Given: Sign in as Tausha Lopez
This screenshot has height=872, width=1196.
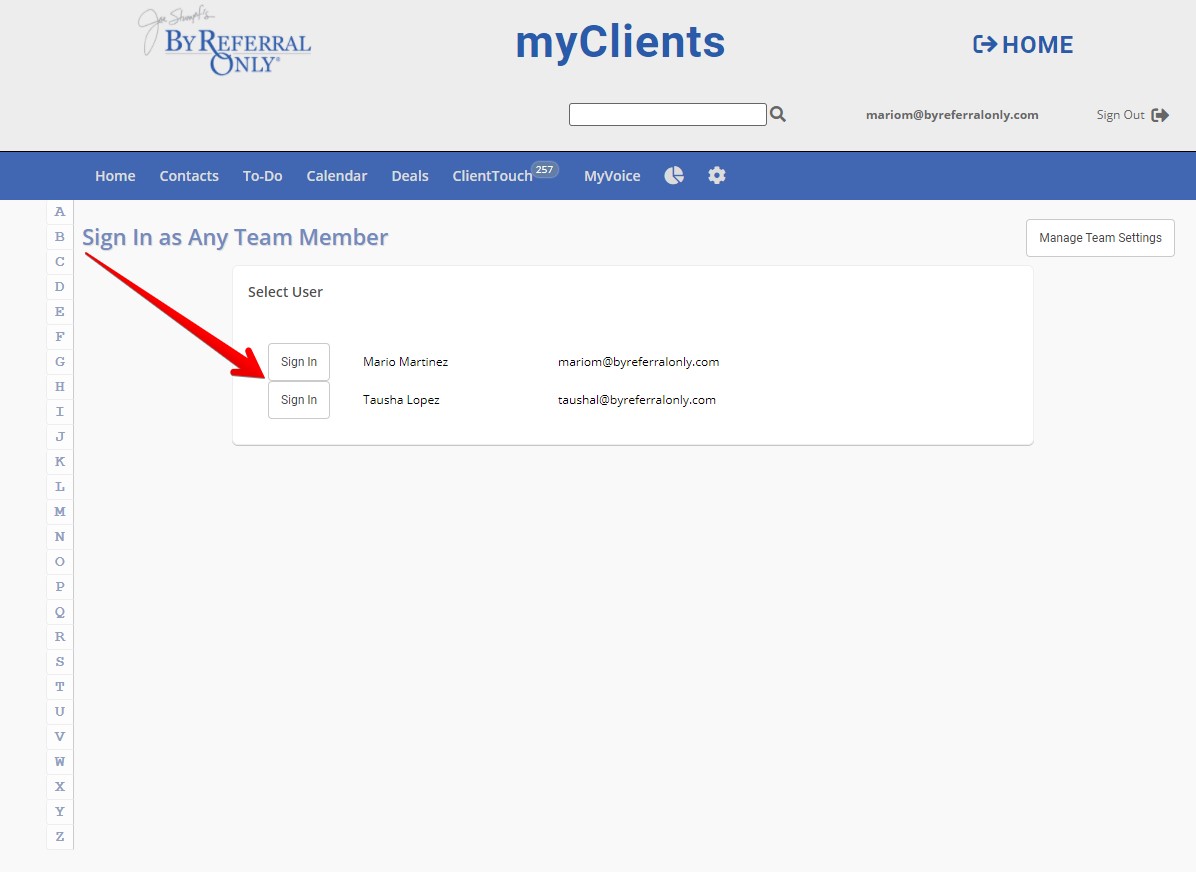Looking at the screenshot, I should [299, 400].
